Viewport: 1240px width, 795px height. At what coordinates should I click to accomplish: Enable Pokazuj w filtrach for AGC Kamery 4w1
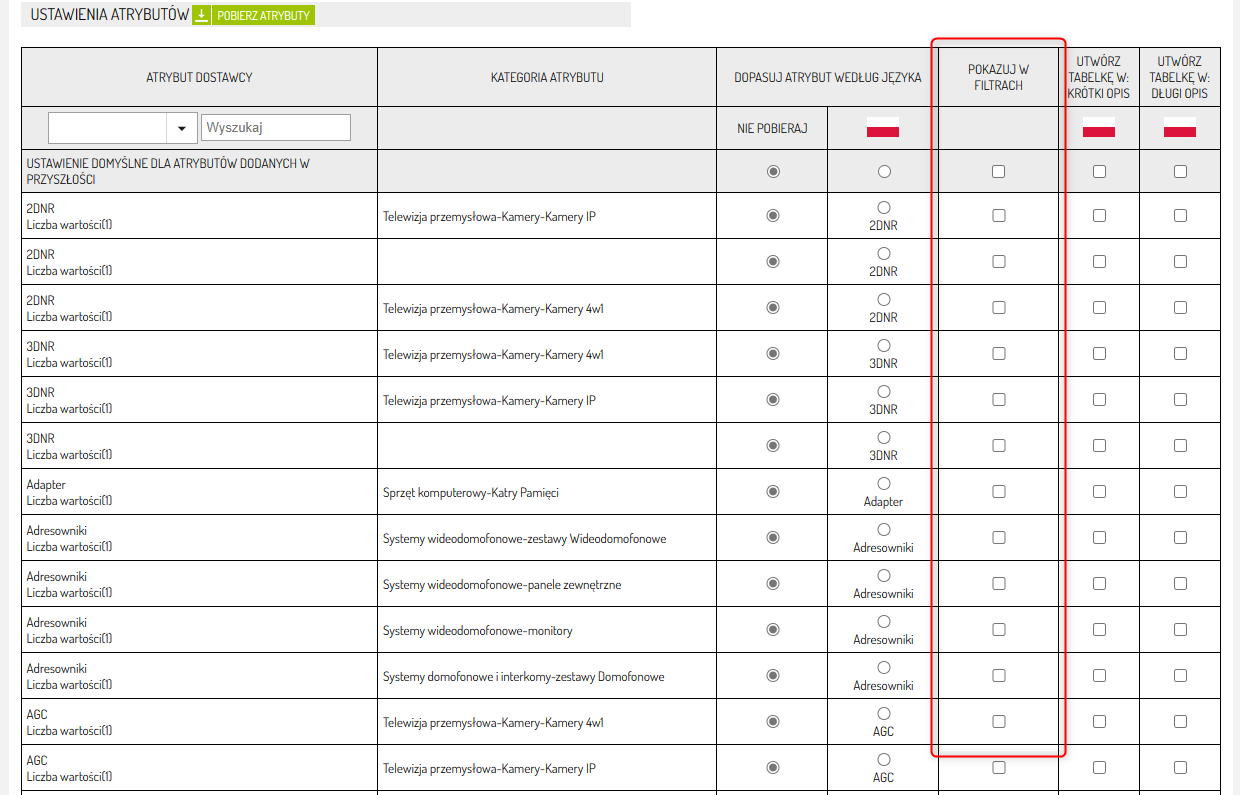[x=998, y=721]
